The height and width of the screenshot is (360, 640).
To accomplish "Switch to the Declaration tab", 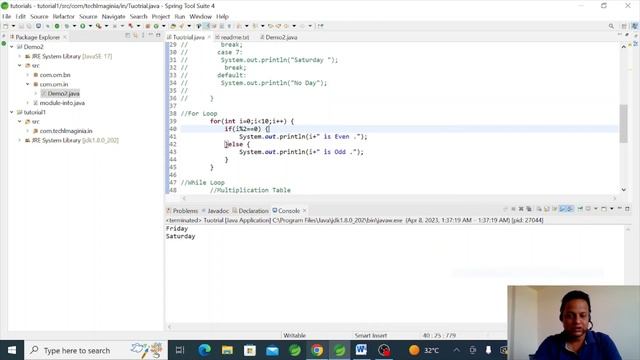I will (x=250, y=211).
